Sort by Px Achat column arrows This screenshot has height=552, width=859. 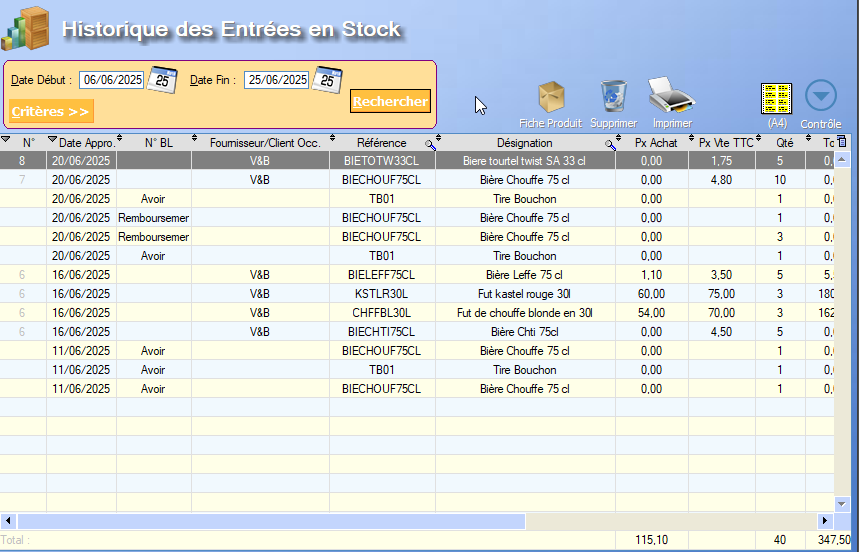691,139
